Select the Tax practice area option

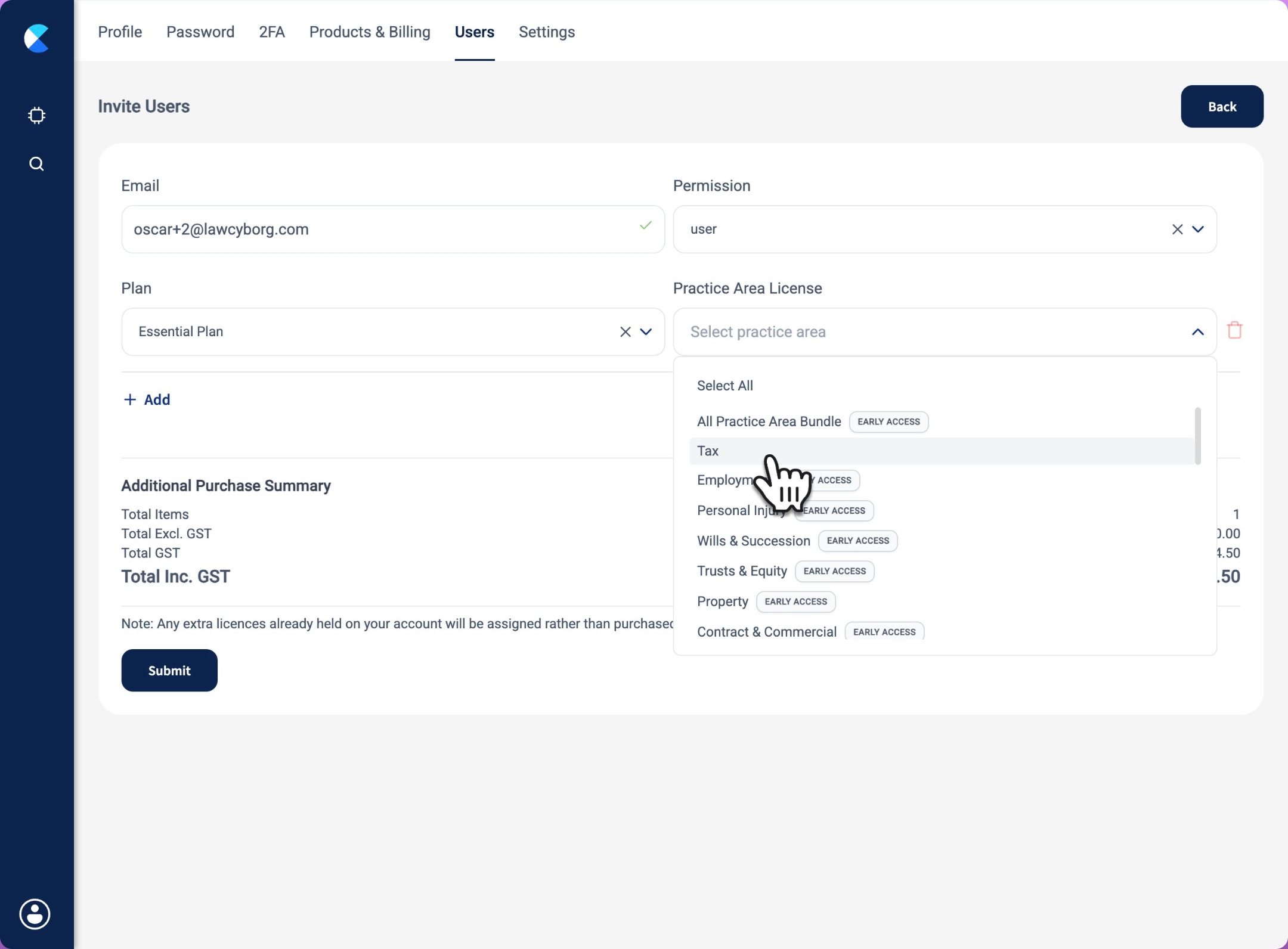(x=708, y=451)
